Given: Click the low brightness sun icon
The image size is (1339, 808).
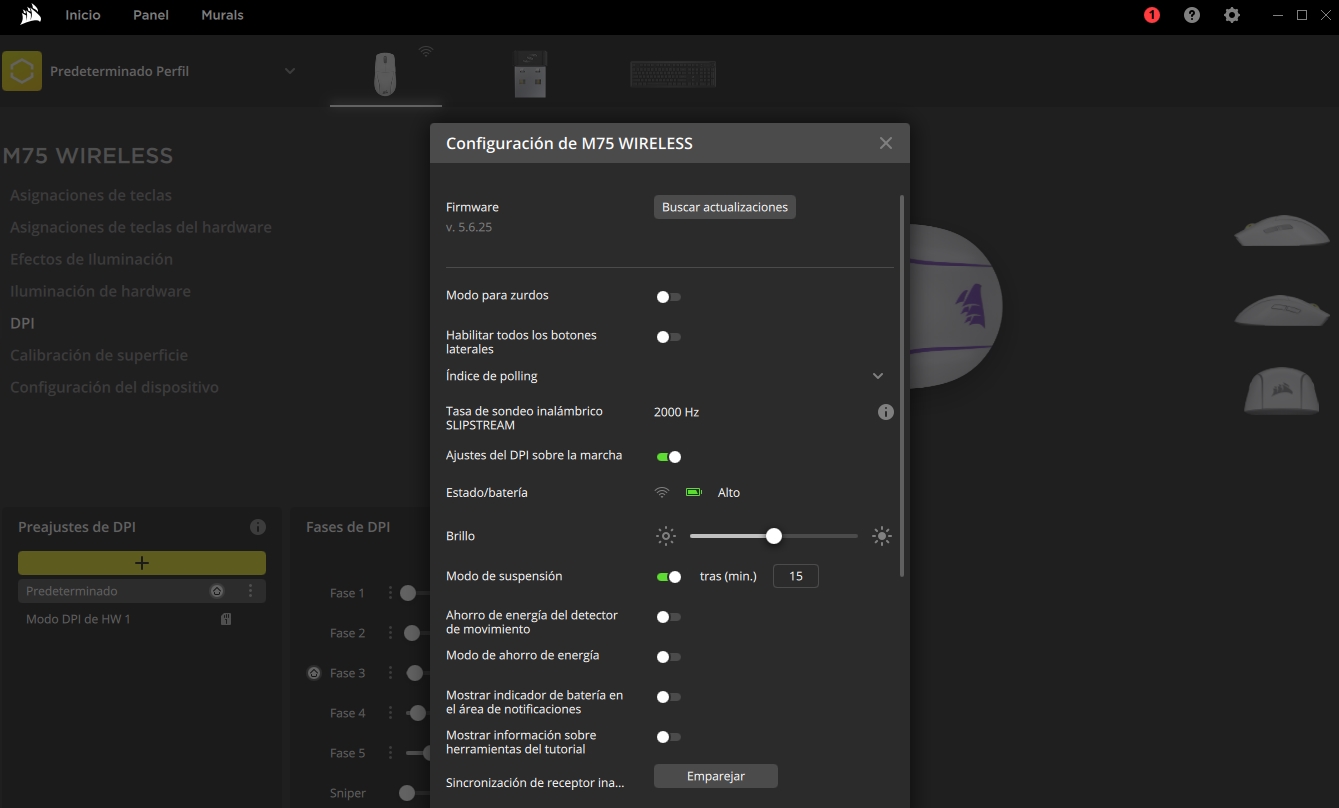Looking at the screenshot, I should 666,536.
